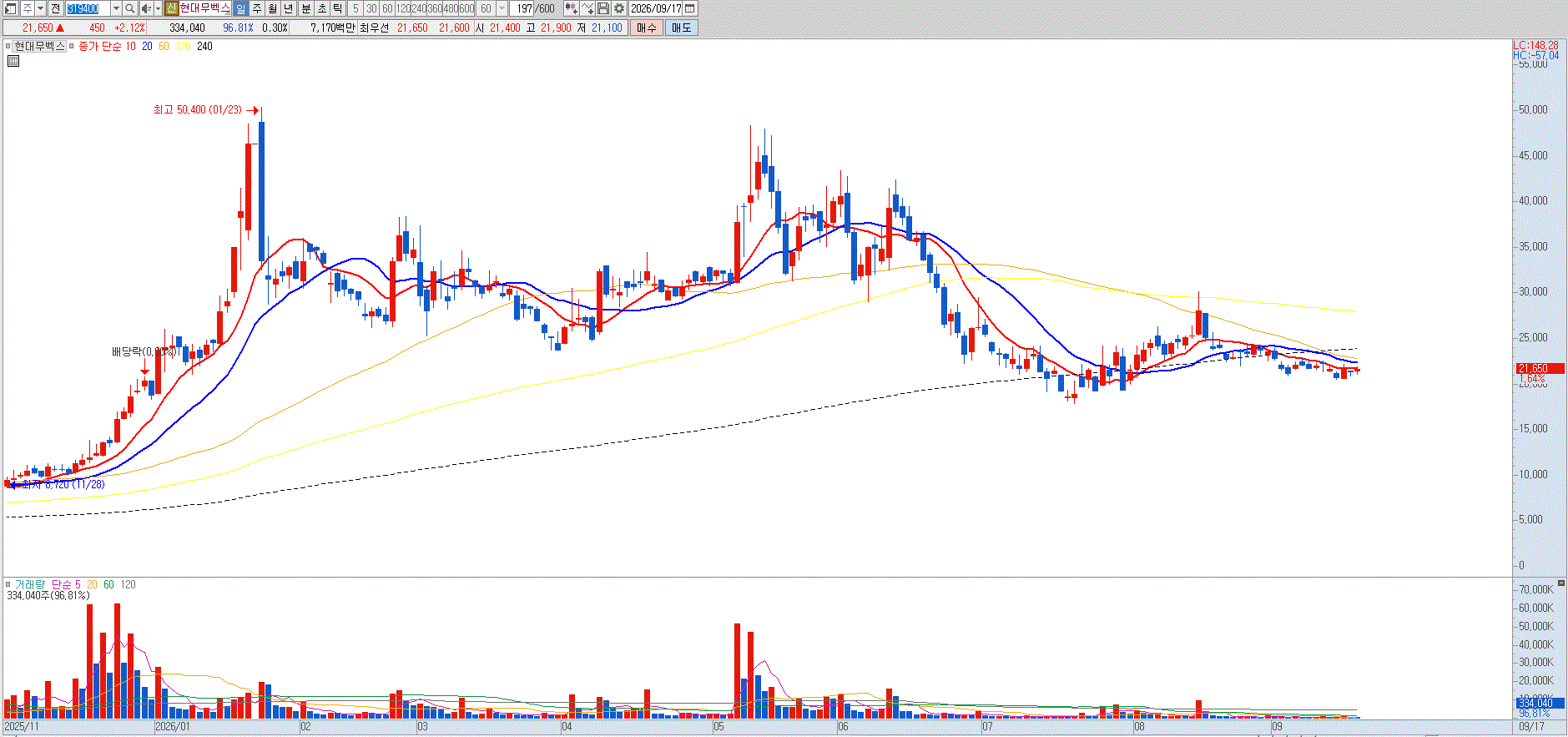Switch to the 틱 (tick) chart period
1568x737 pixels.
(337, 8)
